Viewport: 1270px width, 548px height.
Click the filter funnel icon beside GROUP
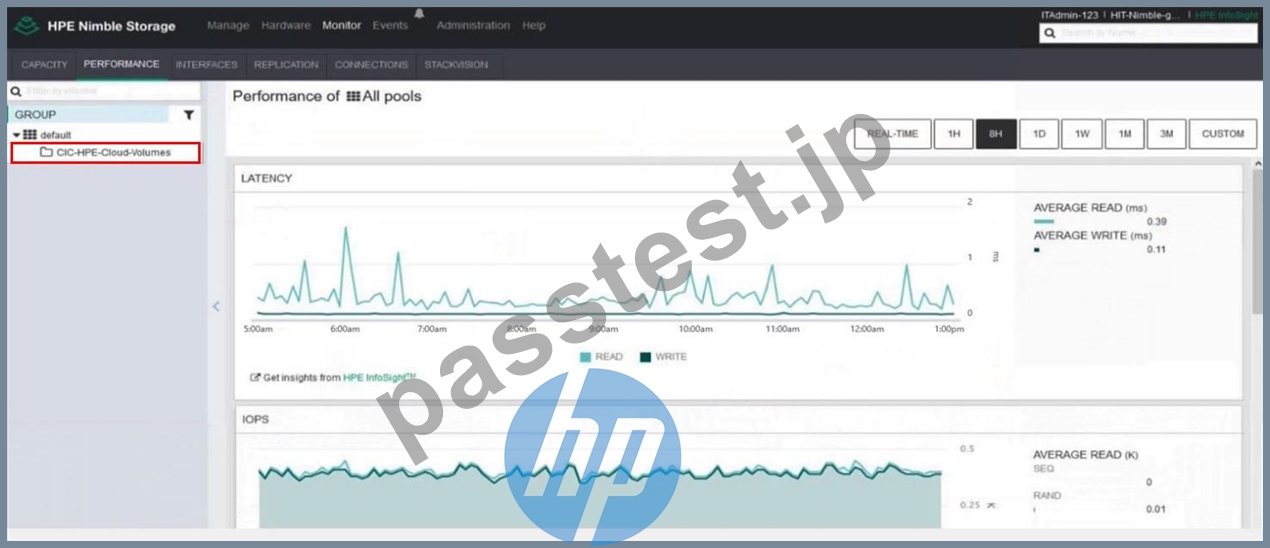[x=188, y=115]
